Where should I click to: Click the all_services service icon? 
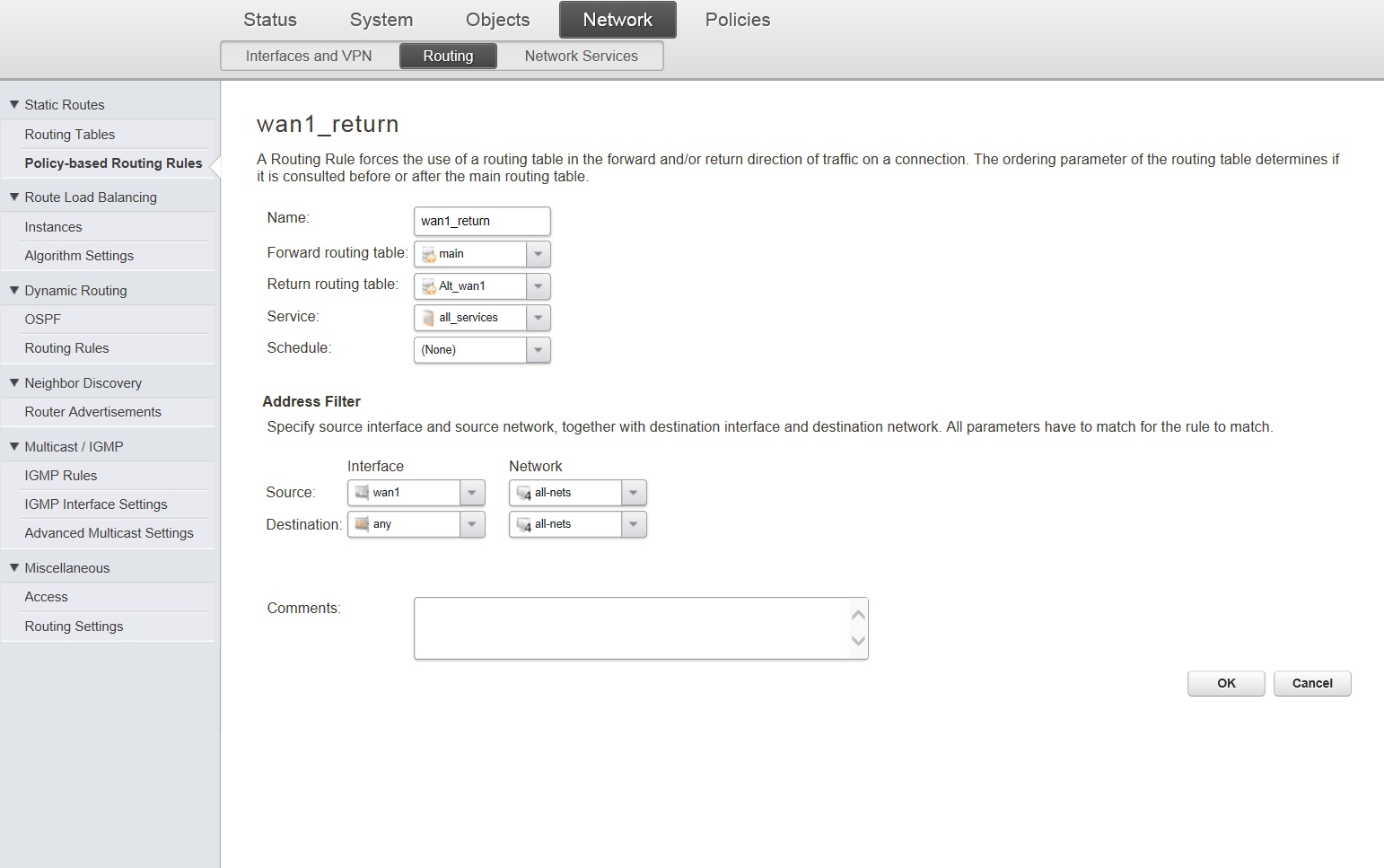tap(429, 318)
